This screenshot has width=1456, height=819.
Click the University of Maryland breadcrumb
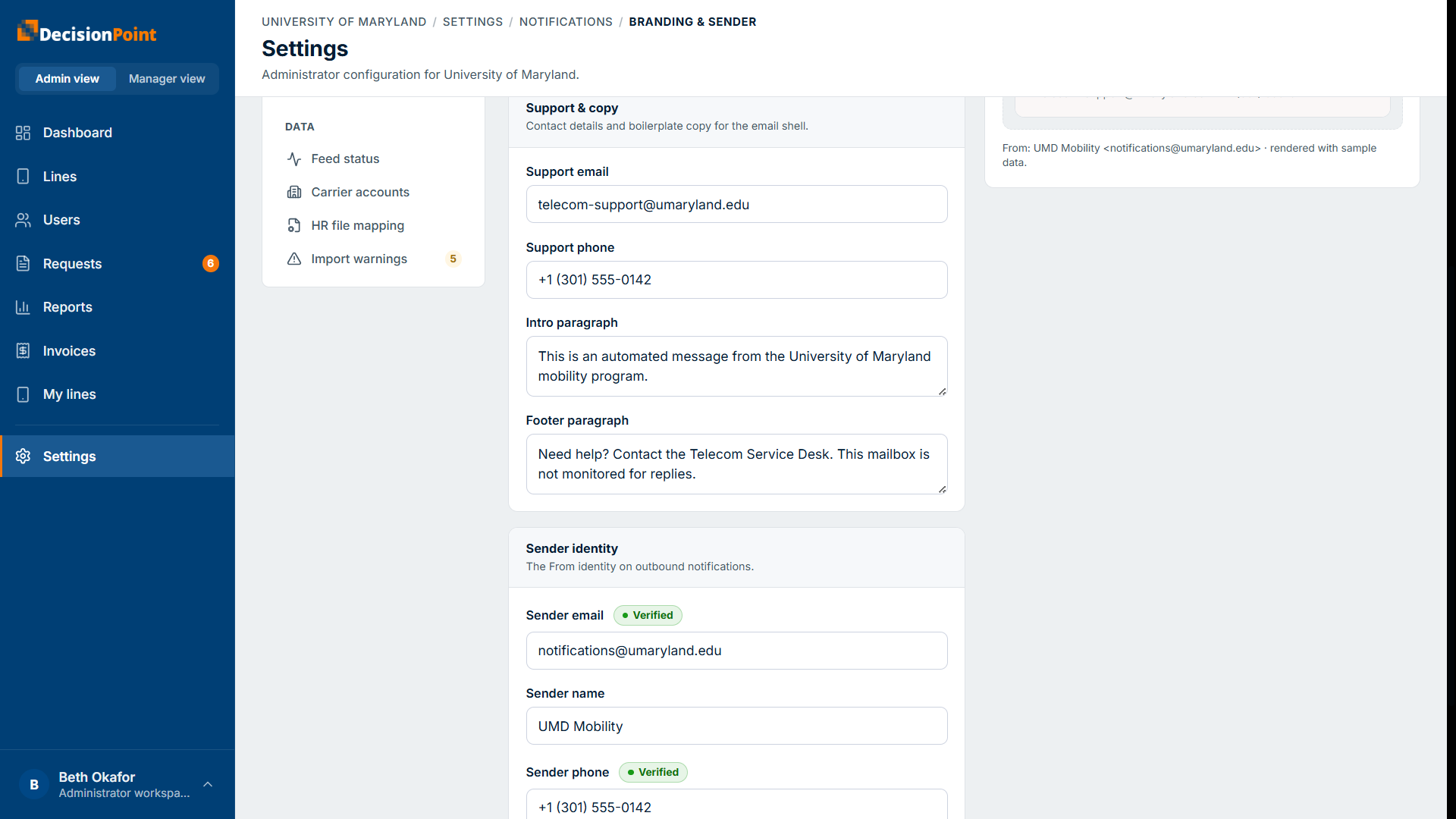point(344,22)
